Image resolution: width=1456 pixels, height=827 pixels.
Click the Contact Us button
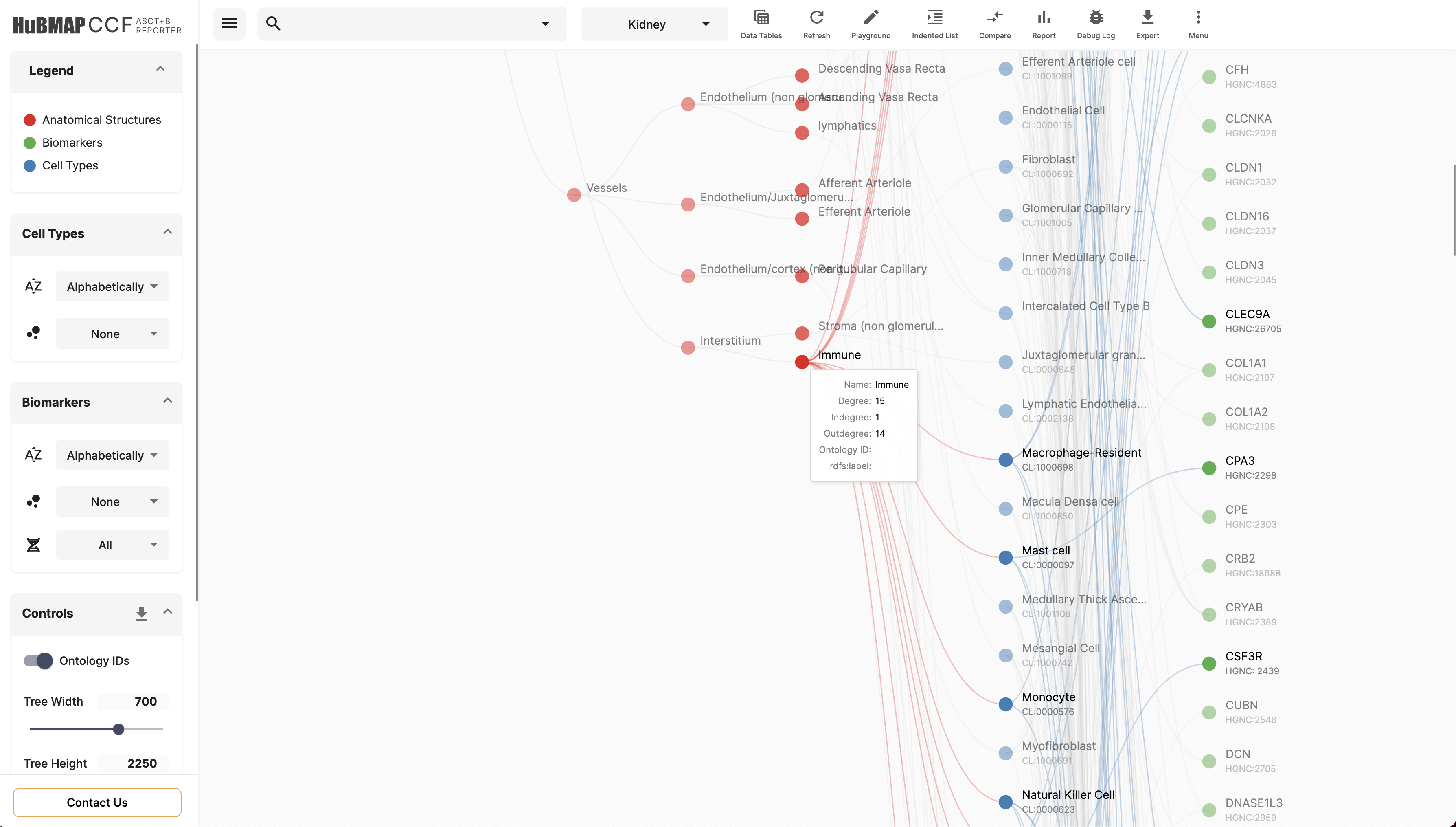(x=97, y=801)
